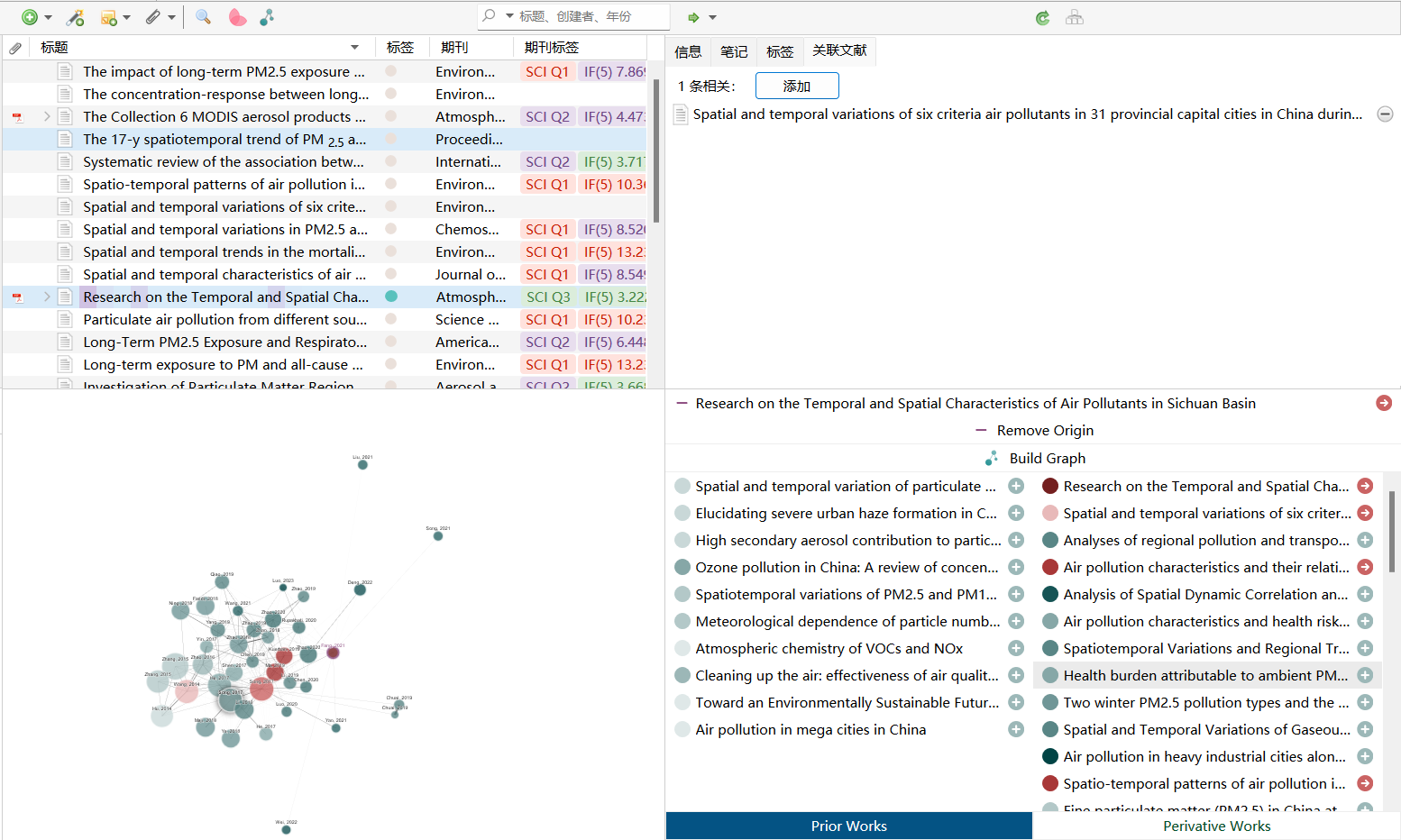Click the green New Item icon
This screenshot has height=840, width=1401.
pyautogui.click(x=29, y=17)
